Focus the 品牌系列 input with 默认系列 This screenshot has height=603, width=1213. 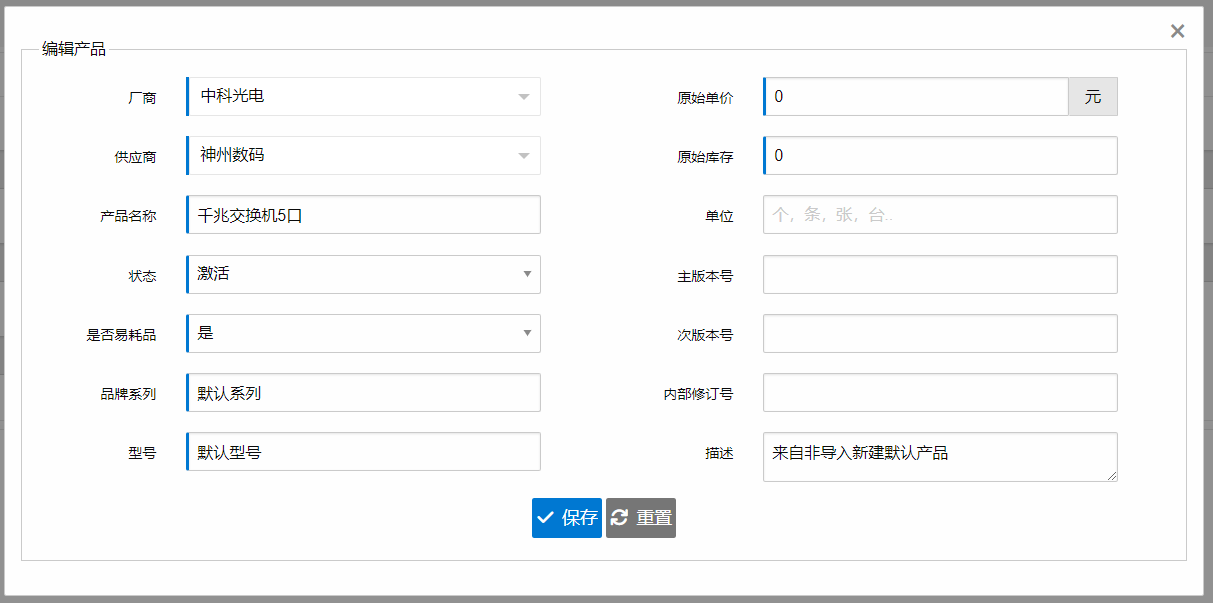[363, 392]
